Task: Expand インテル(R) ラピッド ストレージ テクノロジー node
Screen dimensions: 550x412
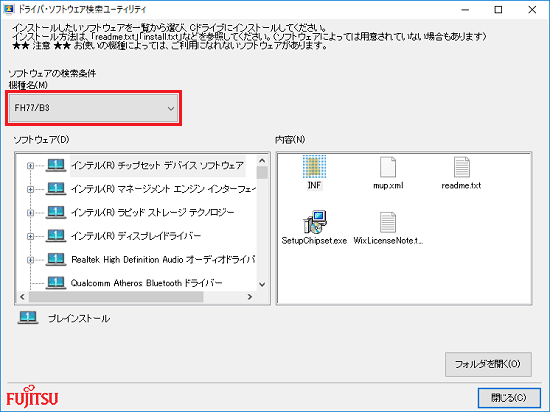Action: pos(31,213)
